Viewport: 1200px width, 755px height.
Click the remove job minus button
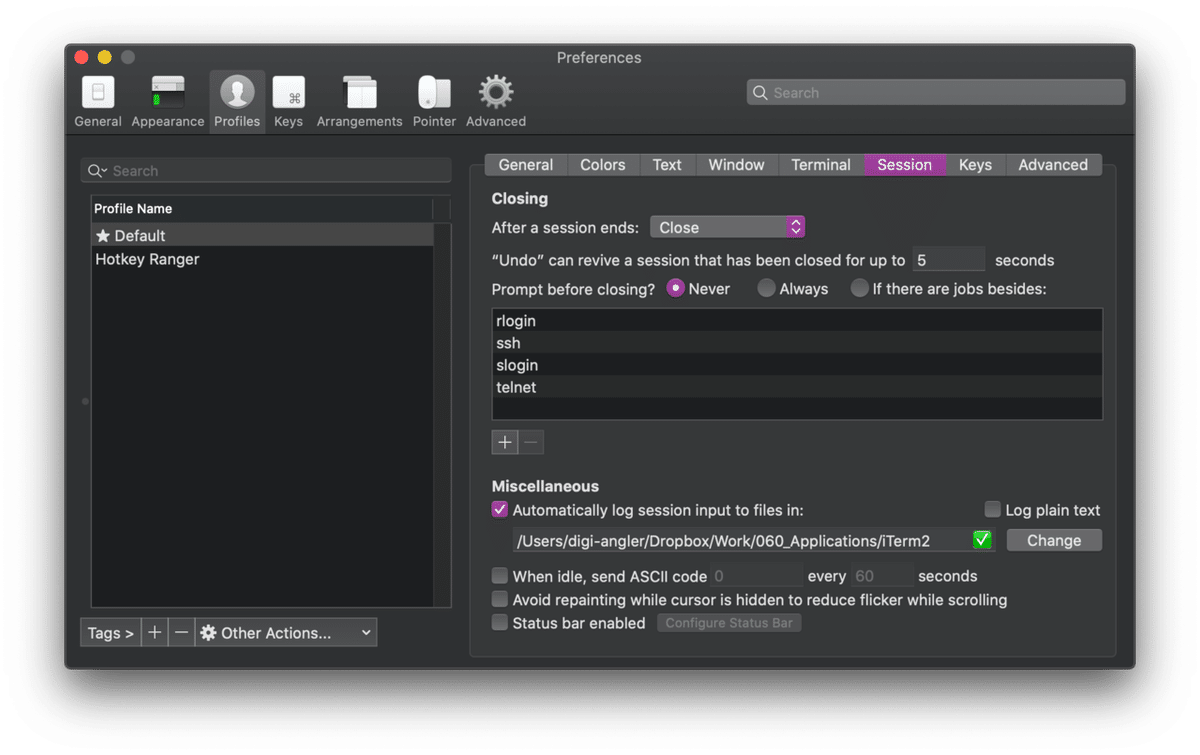click(x=531, y=442)
